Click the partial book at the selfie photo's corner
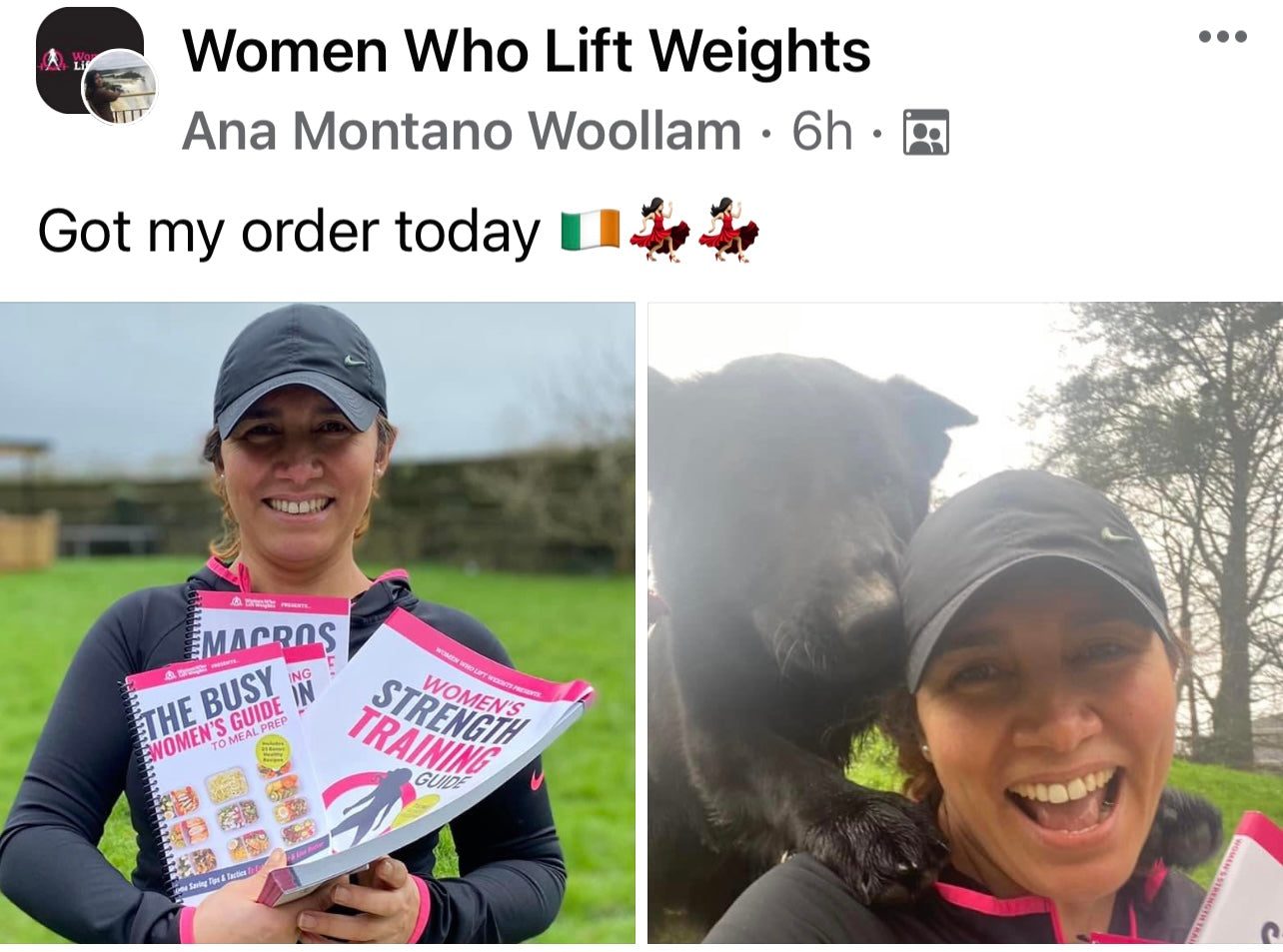Viewport: 1283px width, 952px height. coord(1246,879)
